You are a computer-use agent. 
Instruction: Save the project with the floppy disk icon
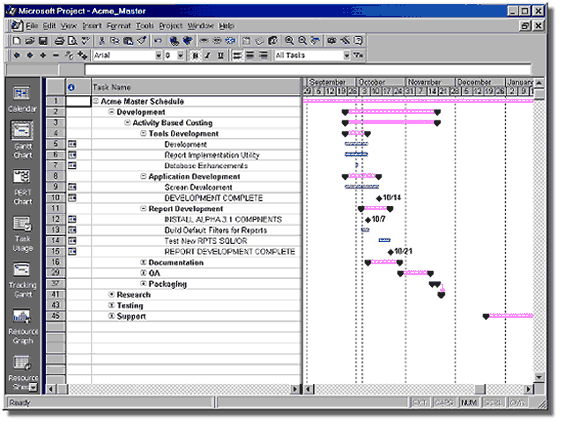click(43, 41)
